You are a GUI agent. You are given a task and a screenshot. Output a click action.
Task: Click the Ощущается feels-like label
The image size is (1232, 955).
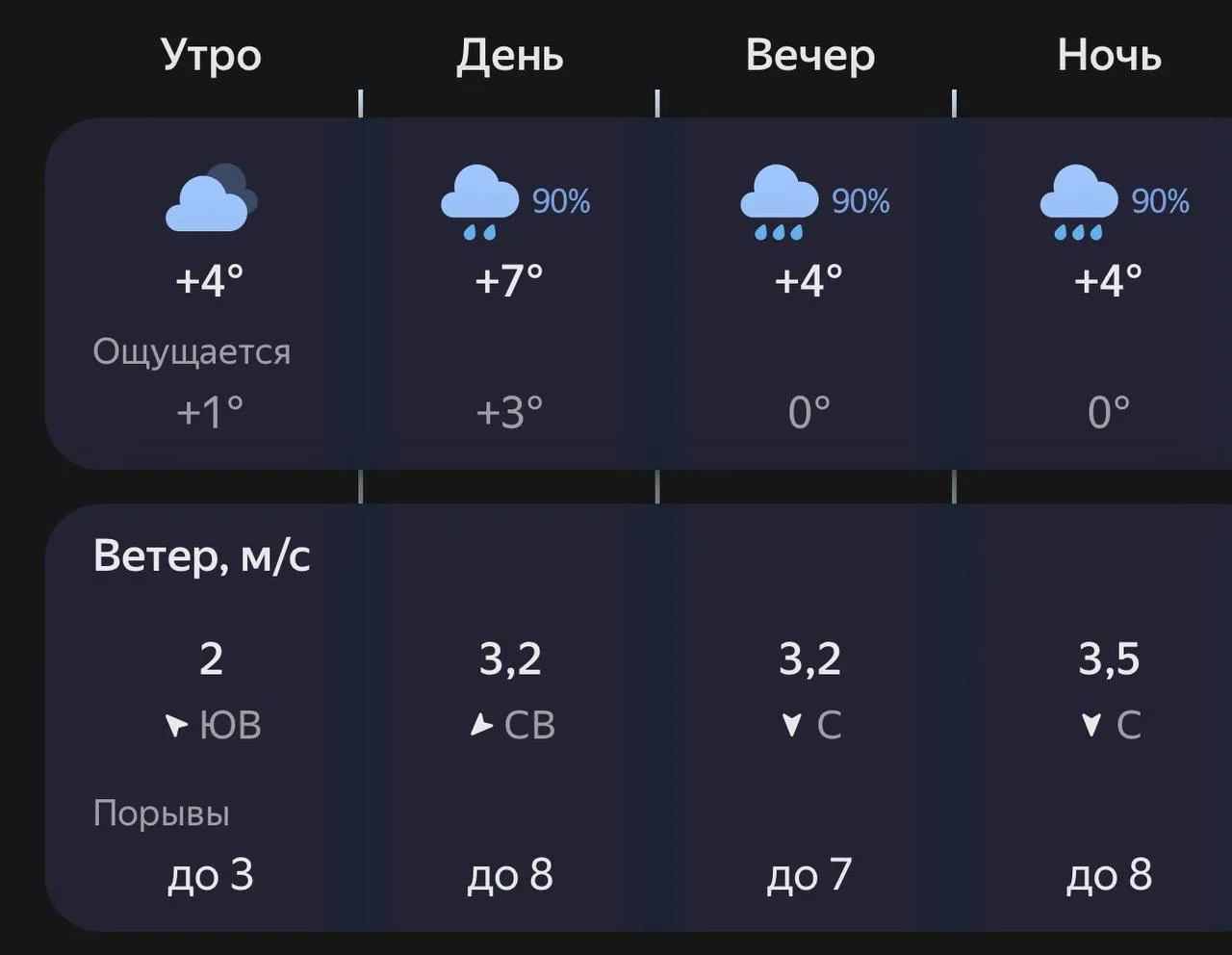click(192, 352)
